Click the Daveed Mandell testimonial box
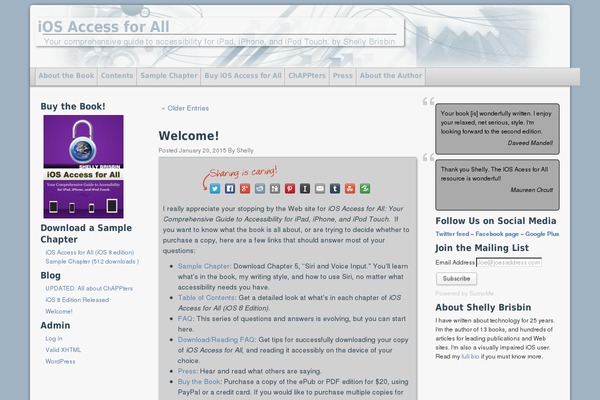The image size is (600, 400). click(497, 129)
